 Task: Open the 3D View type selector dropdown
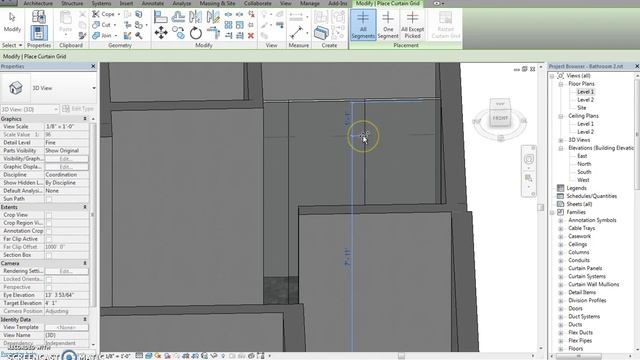click(x=94, y=88)
